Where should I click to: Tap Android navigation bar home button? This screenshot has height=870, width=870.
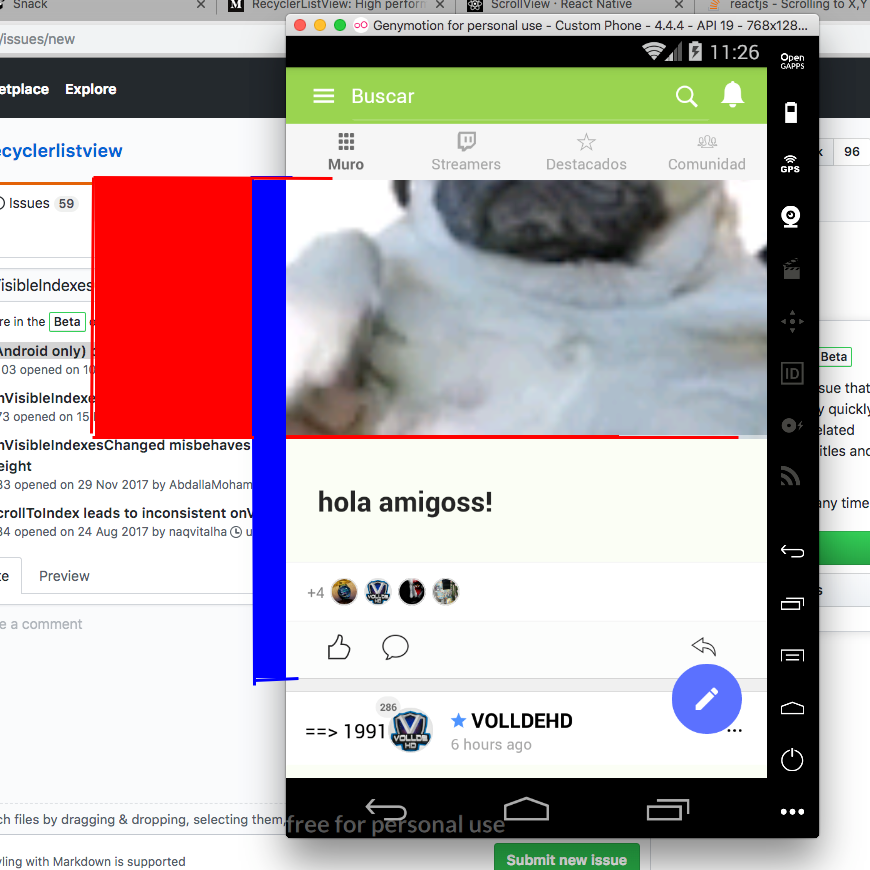click(x=526, y=809)
